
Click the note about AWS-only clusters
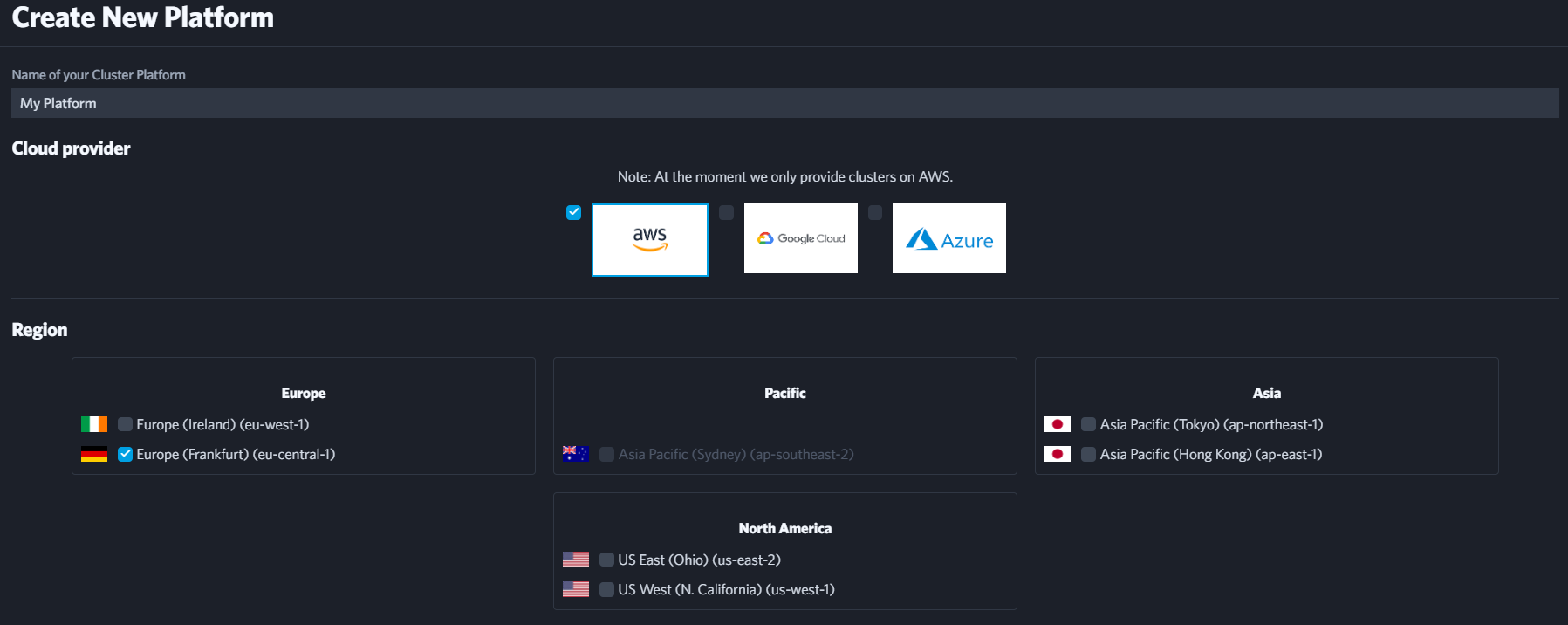pos(785,176)
